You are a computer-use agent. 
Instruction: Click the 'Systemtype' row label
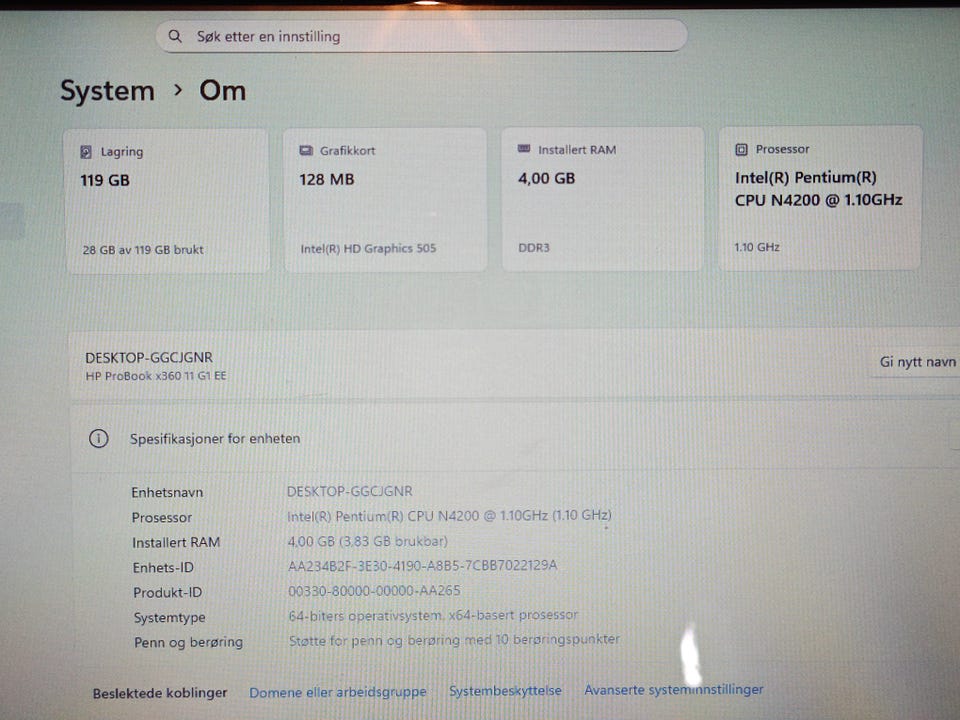(170, 618)
